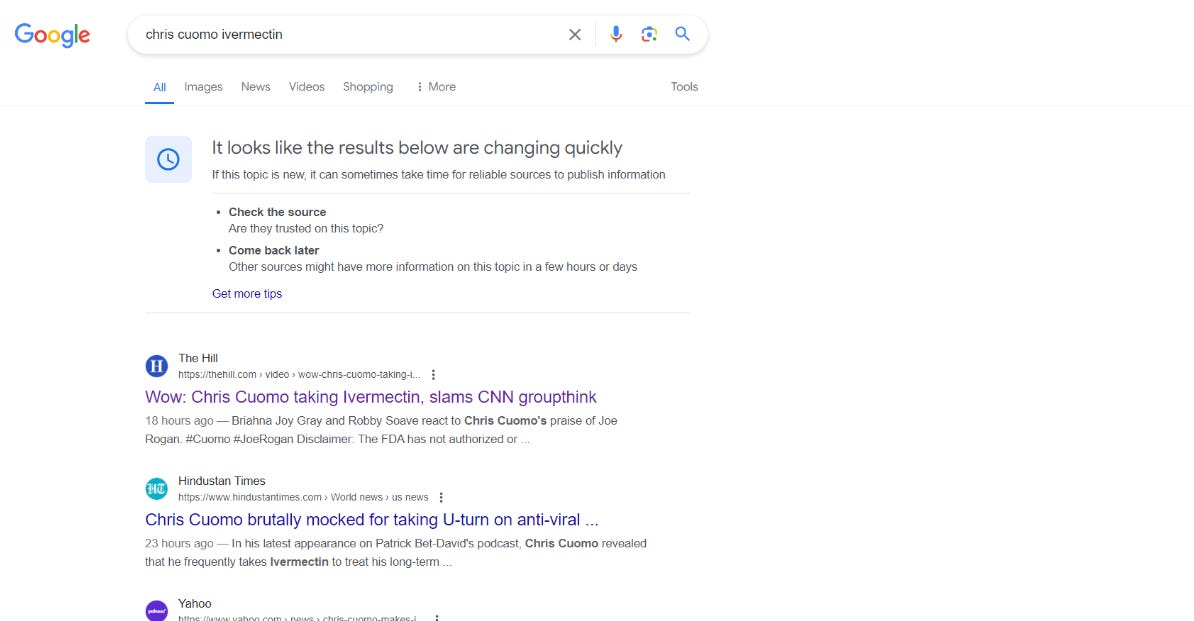Open Google Lens image search

[649, 34]
